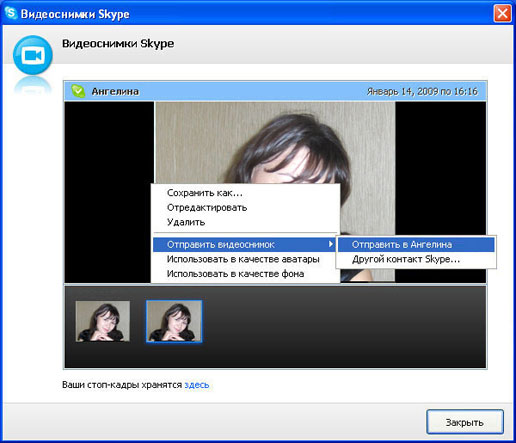Select the highlighted second snapshot thumbnail
516x443 pixels.
[174, 321]
